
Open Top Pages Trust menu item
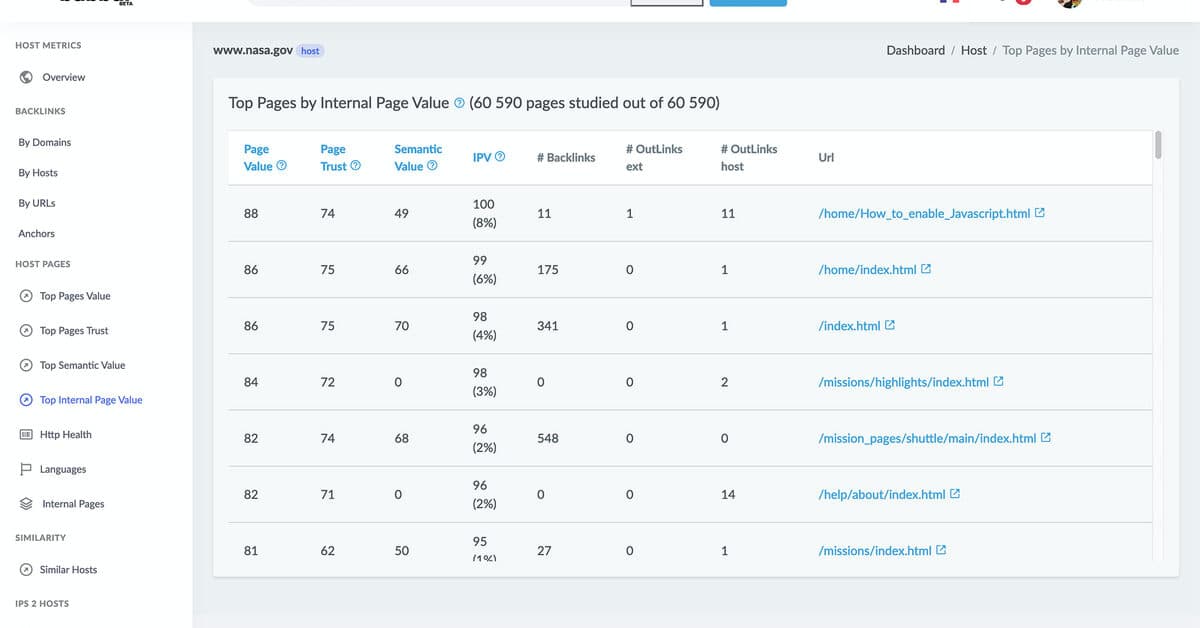click(74, 331)
